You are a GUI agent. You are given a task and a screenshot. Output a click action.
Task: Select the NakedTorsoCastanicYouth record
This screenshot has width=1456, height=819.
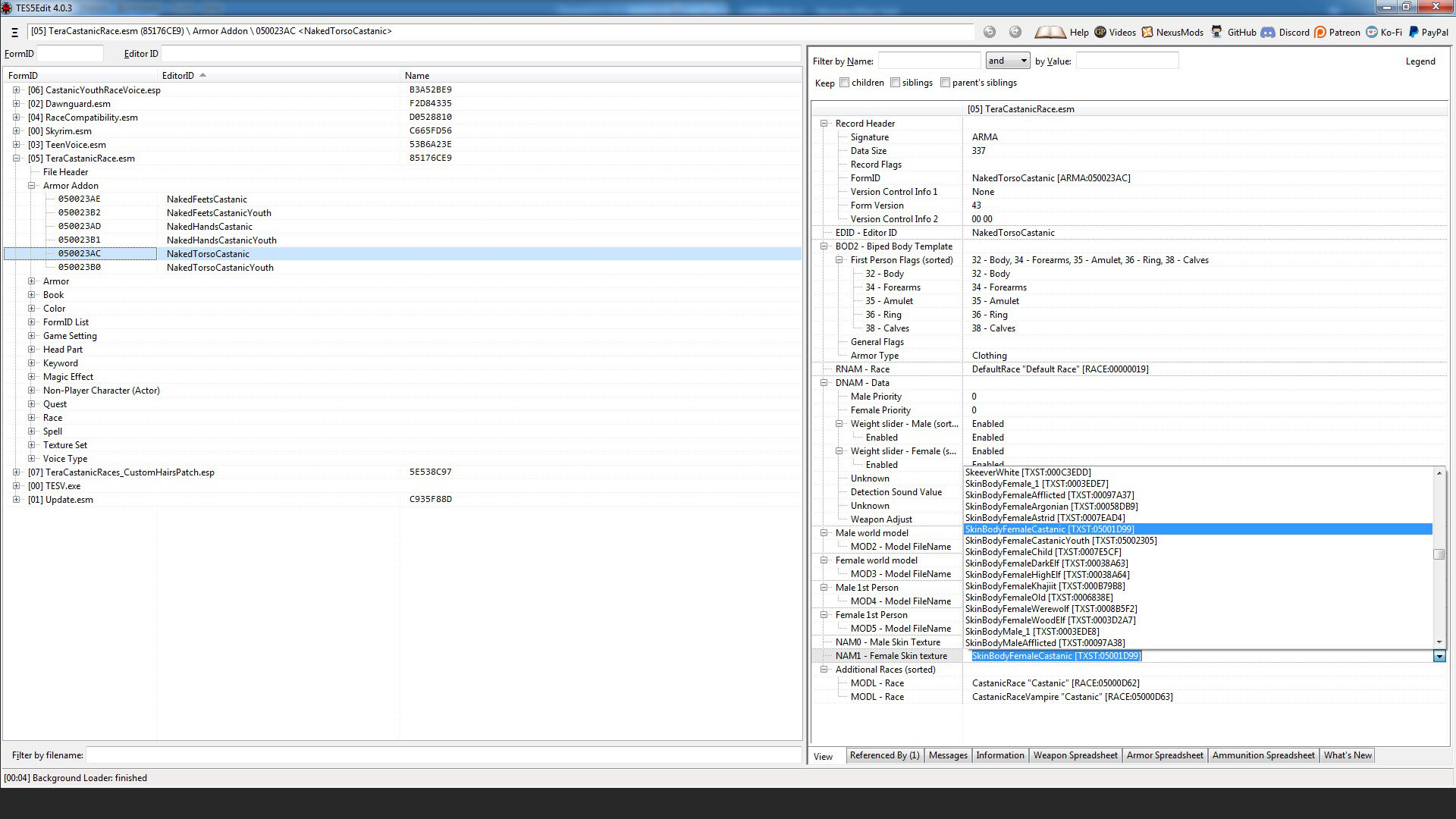pyautogui.click(x=403, y=268)
